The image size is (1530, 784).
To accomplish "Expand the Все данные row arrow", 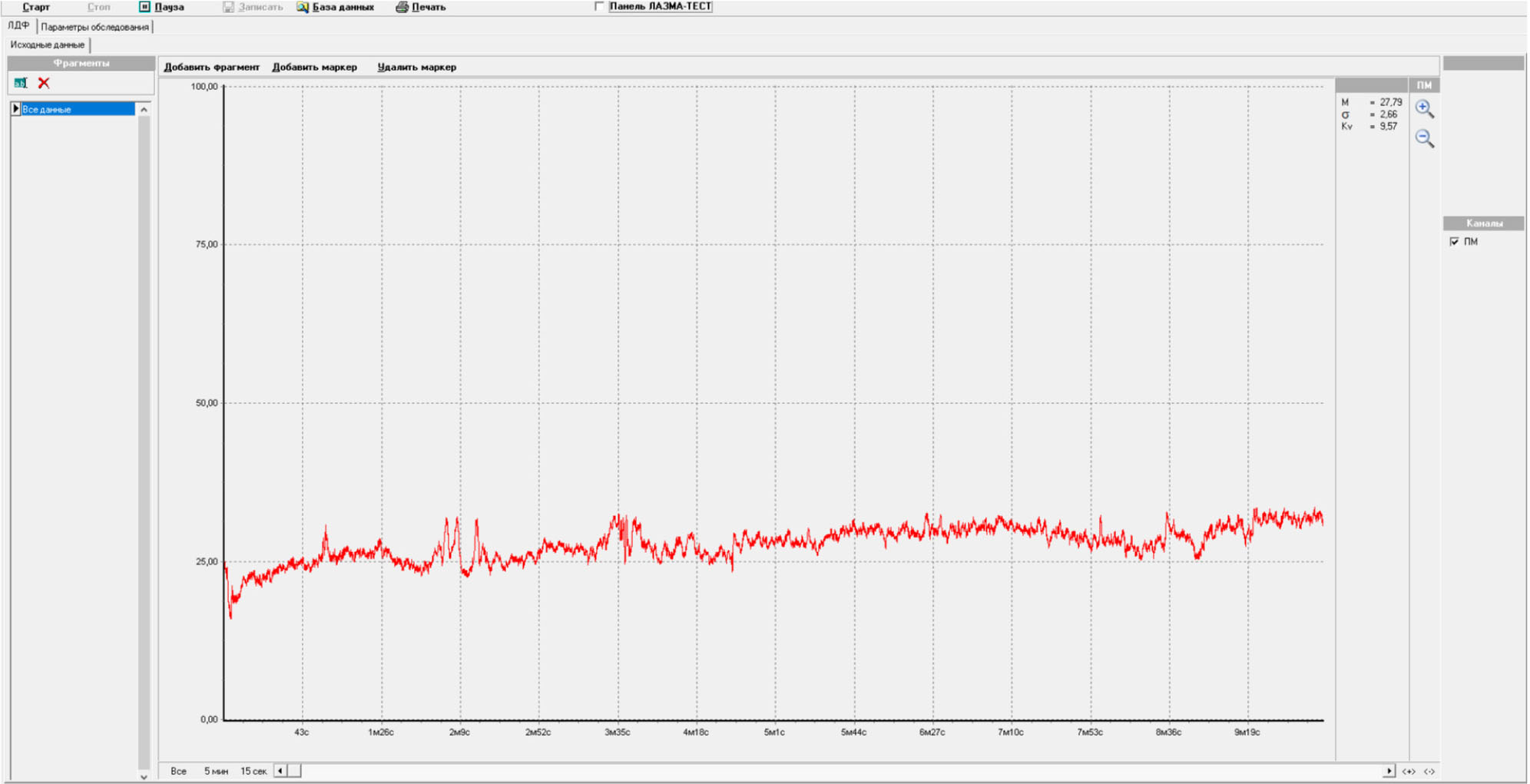I will (15, 109).
